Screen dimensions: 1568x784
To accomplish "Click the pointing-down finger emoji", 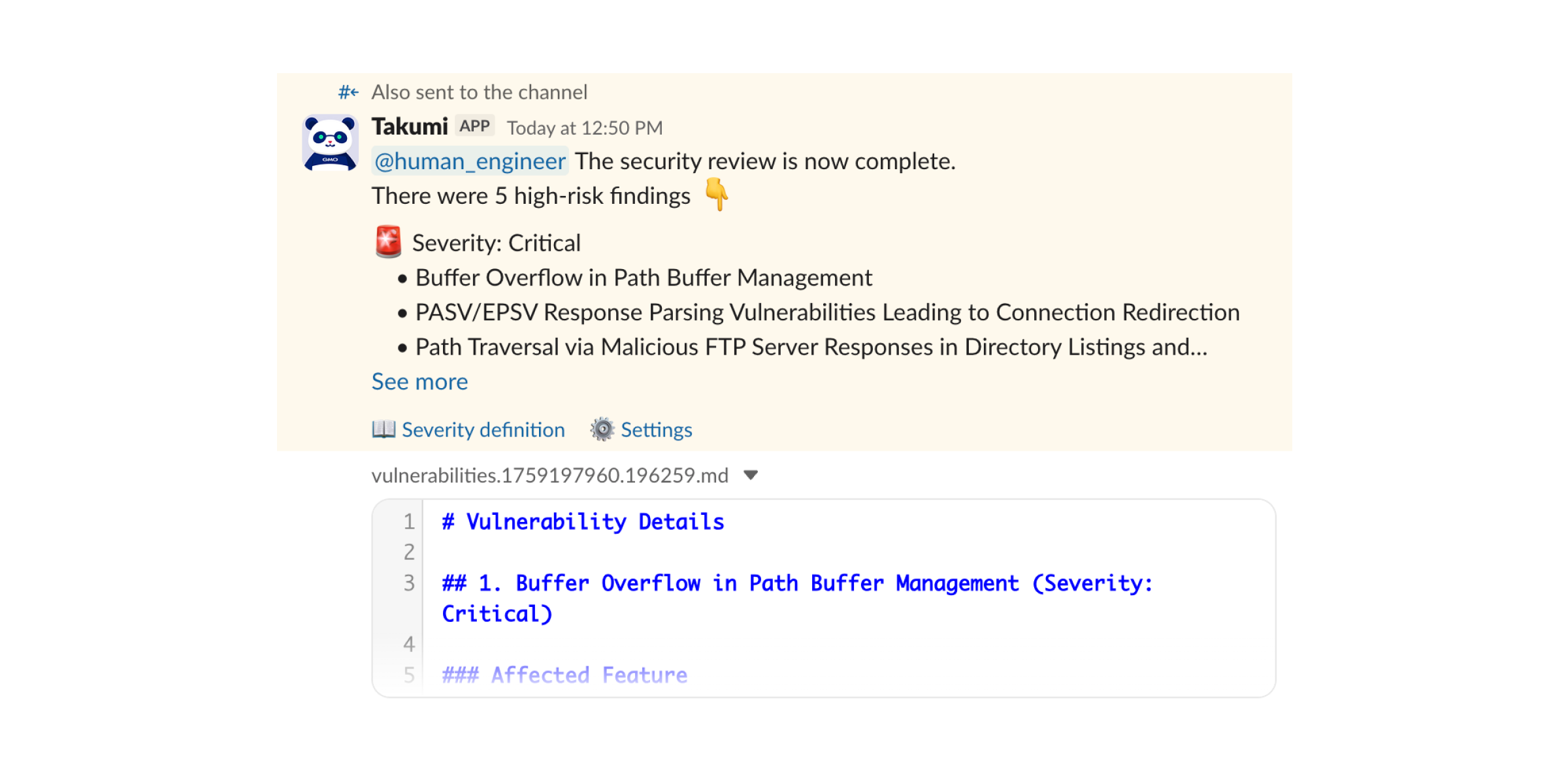I will click(716, 195).
